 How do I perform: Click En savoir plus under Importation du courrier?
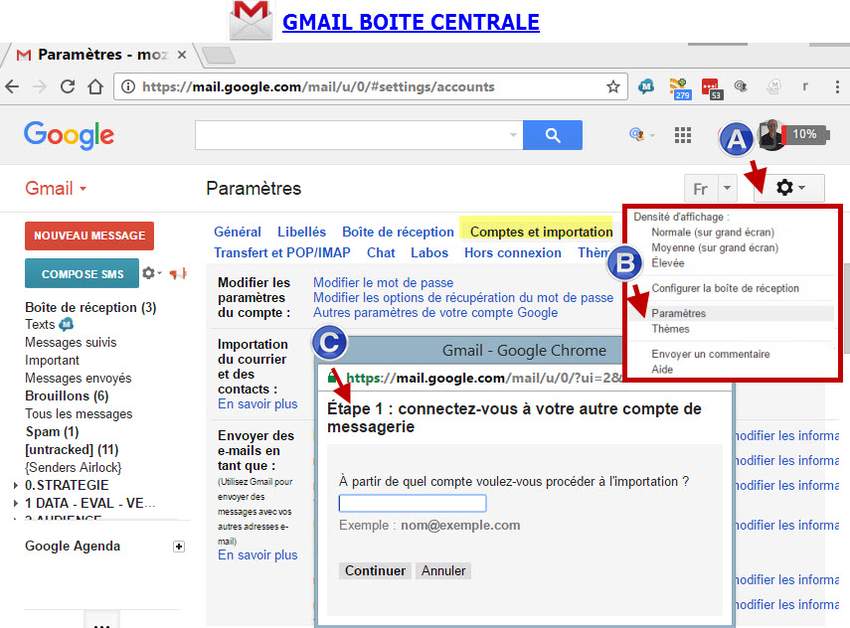tap(257, 404)
